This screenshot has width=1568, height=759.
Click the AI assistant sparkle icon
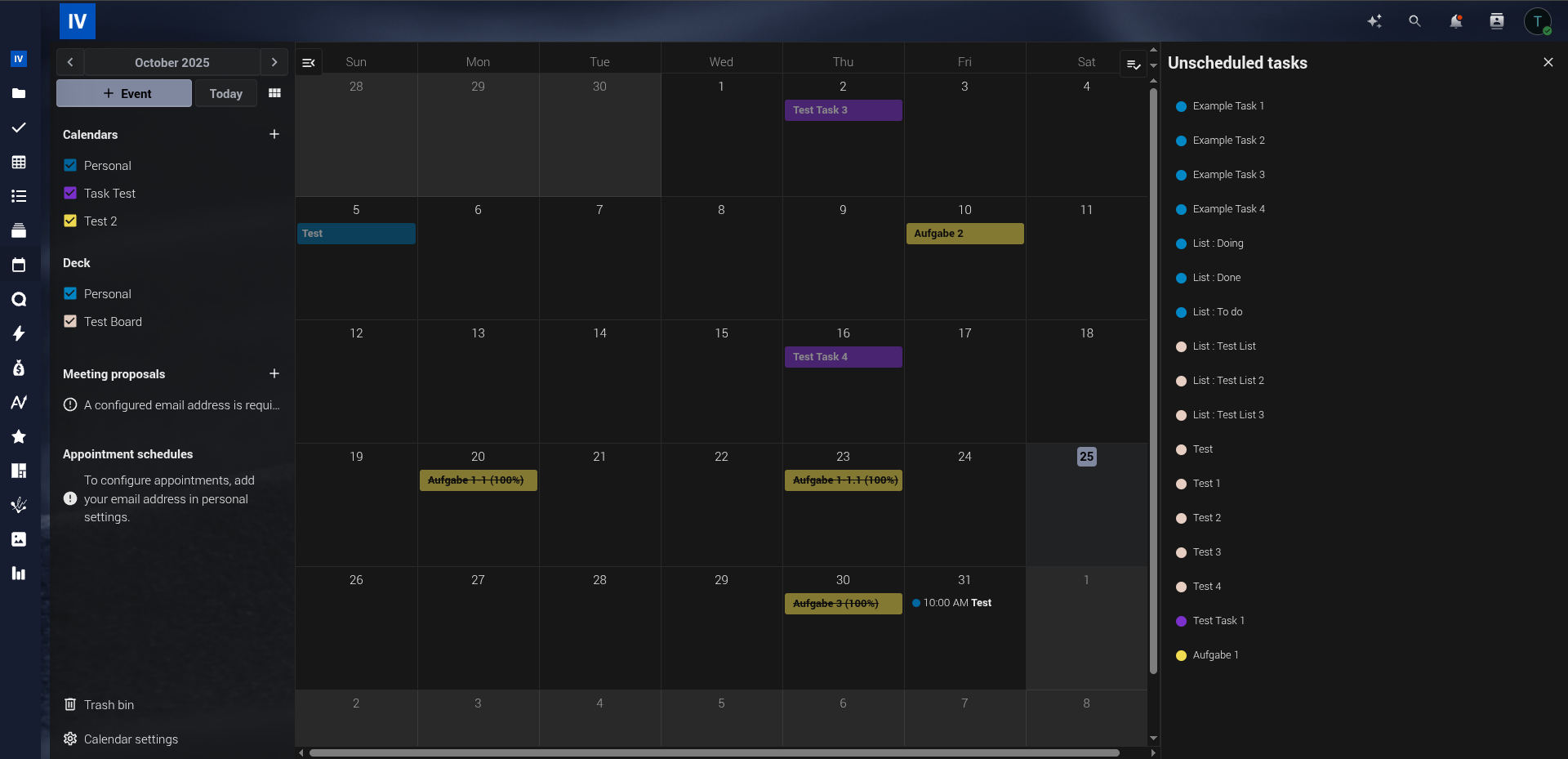(1374, 21)
